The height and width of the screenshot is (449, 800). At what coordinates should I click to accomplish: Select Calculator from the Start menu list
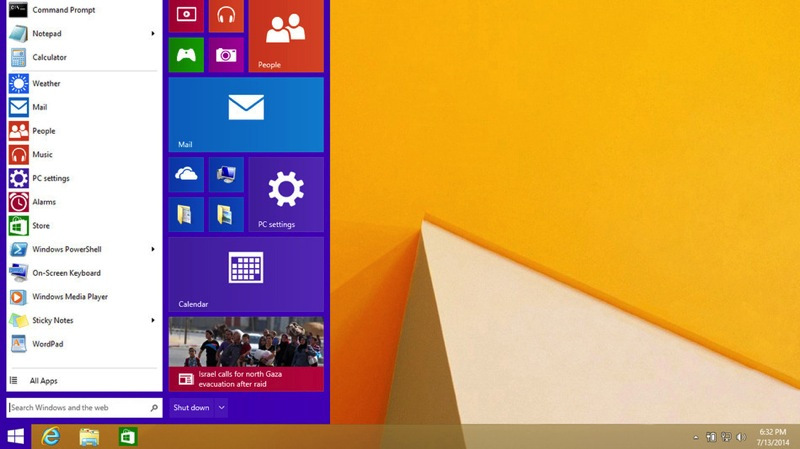tap(49, 58)
